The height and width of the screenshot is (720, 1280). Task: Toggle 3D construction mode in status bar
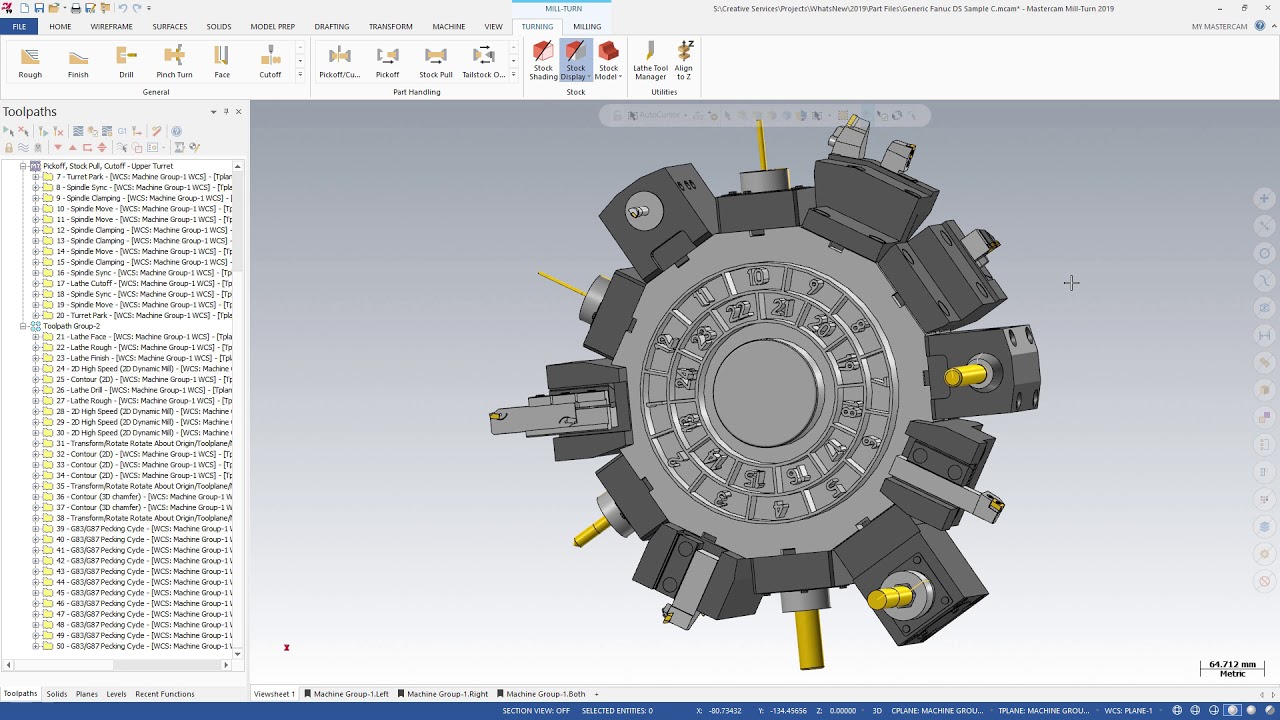click(877, 710)
